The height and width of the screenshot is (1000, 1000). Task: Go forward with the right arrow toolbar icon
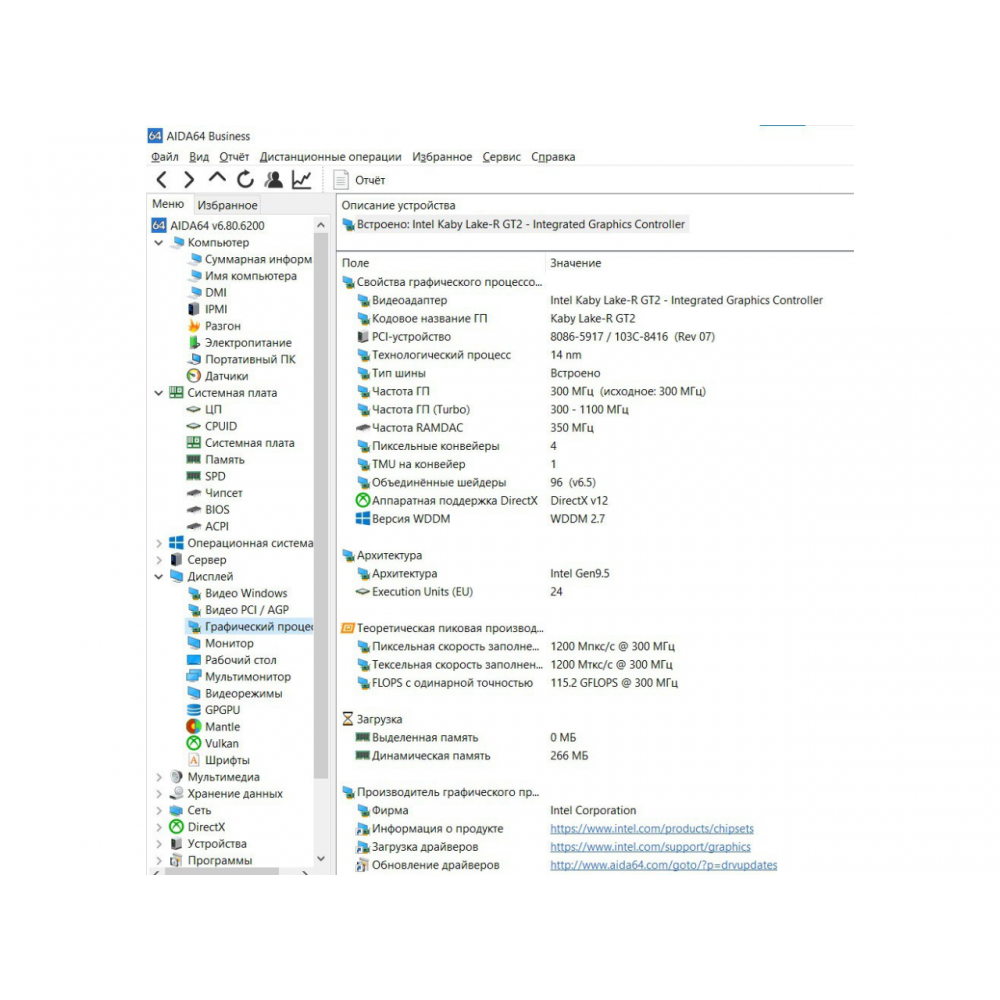pyautogui.click(x=189, y=180)
